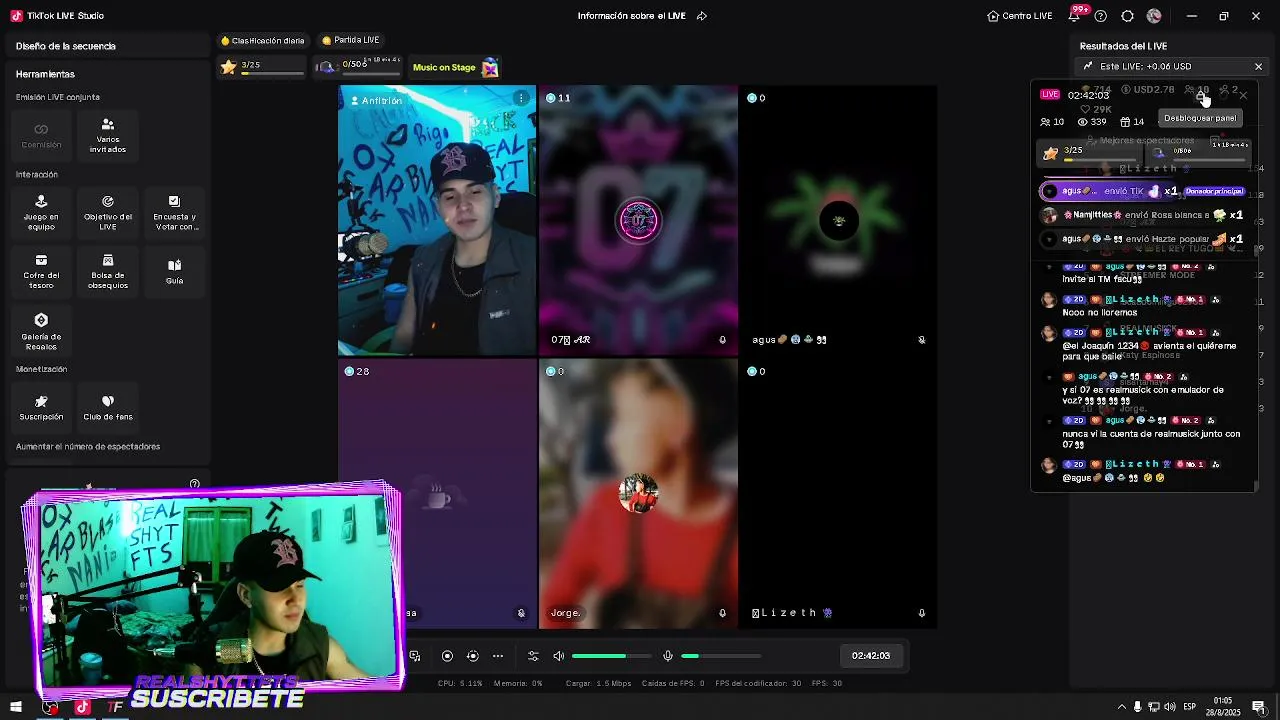The height and width of the screenshot is (720, 1280).
Task: Open Encuesta y Votar tool
Action: pos(174,213)
